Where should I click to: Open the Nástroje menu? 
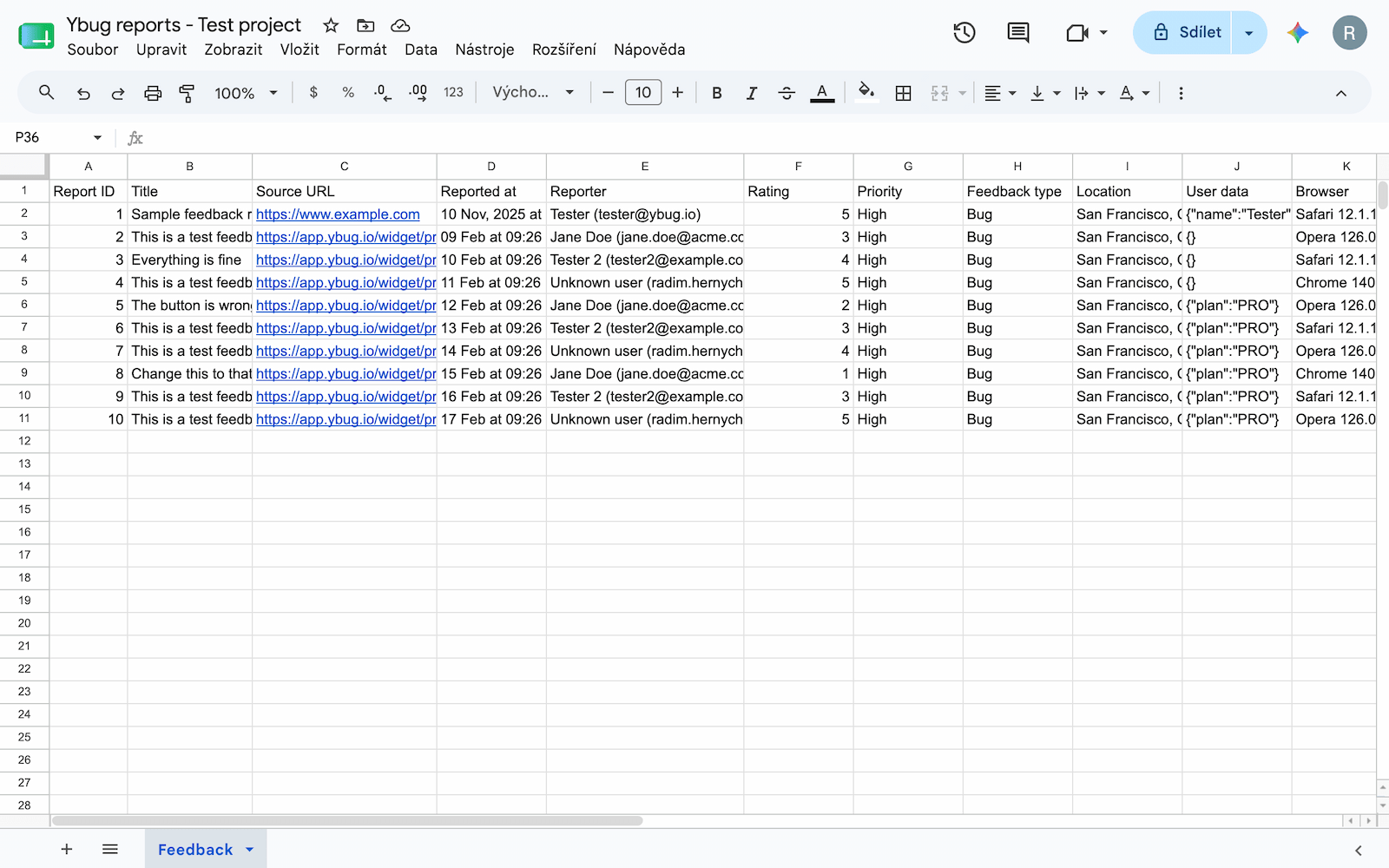click(x=484, y=49)
